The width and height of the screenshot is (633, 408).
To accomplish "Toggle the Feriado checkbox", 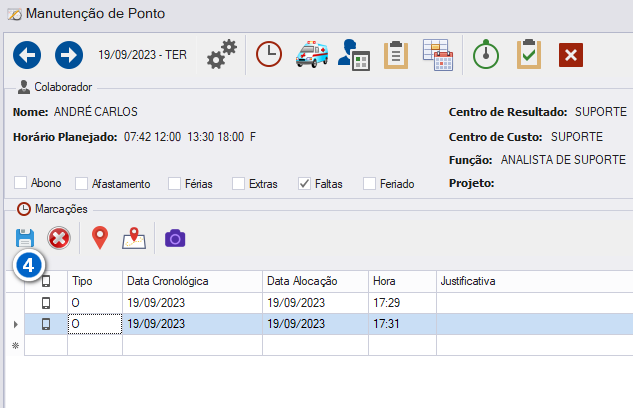I will coord(369,184).
